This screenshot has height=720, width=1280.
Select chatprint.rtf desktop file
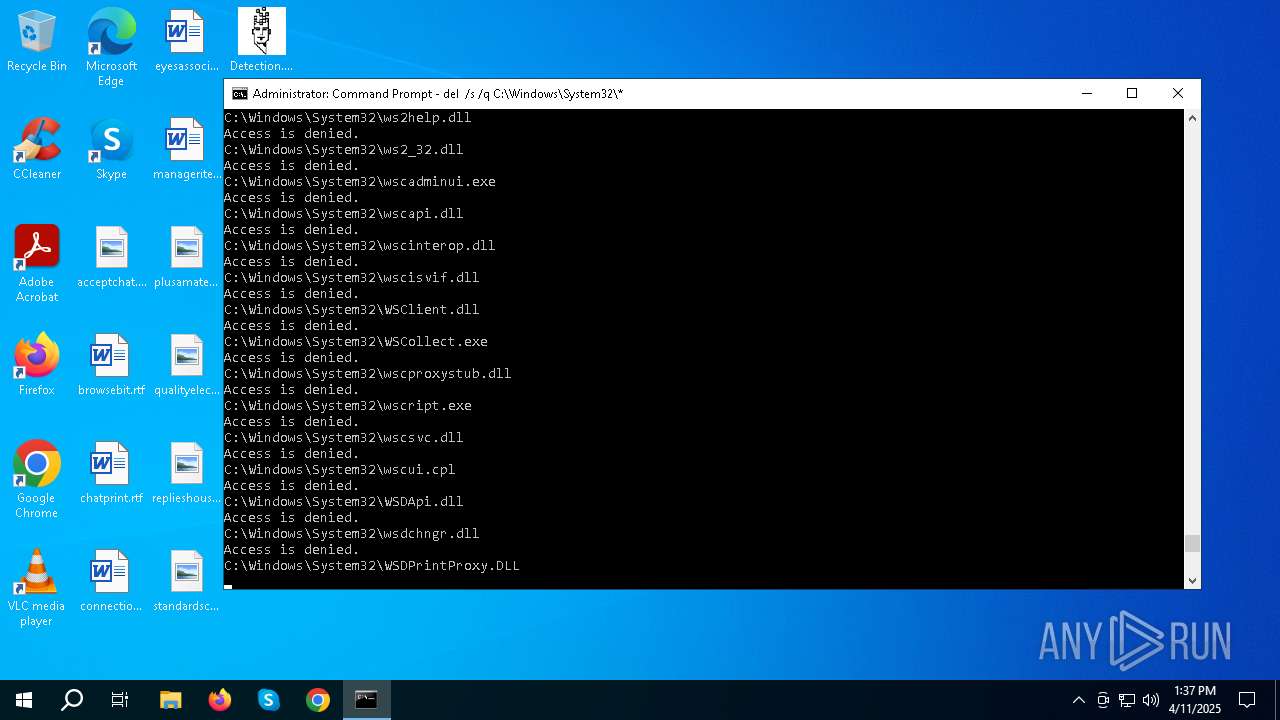(111, 473)
